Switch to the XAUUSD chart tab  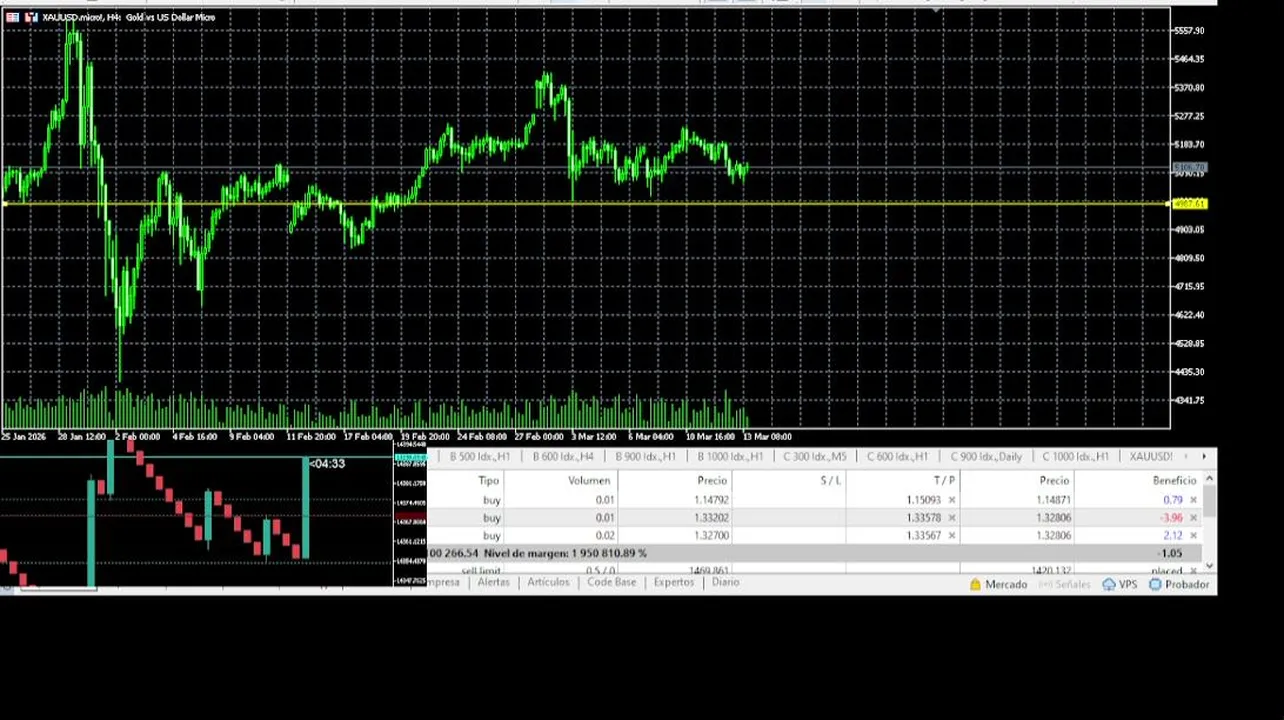point(1150,456)
